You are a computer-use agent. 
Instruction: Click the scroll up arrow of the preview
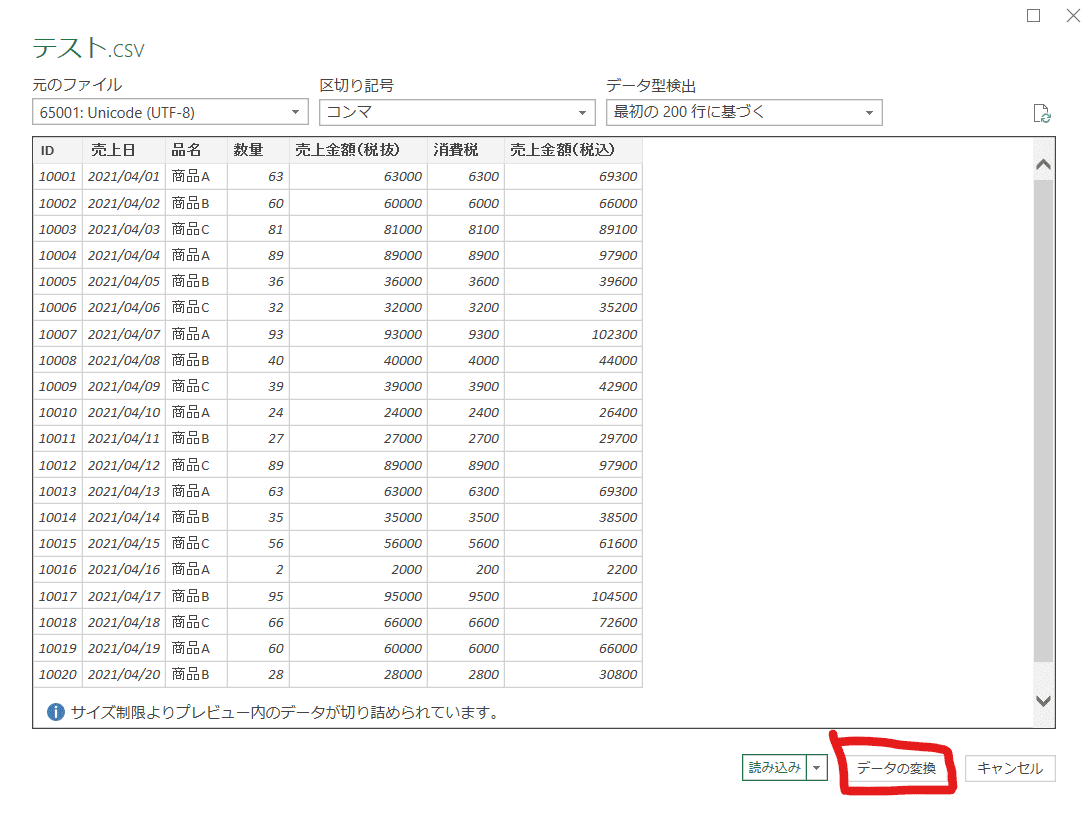click(x=1043, y=164)
